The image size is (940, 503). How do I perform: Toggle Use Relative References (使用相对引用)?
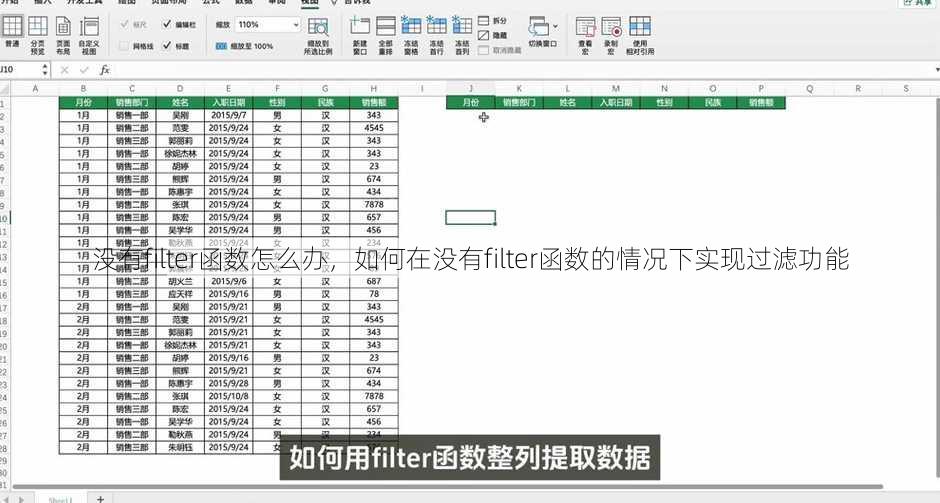tap(640, 35)
